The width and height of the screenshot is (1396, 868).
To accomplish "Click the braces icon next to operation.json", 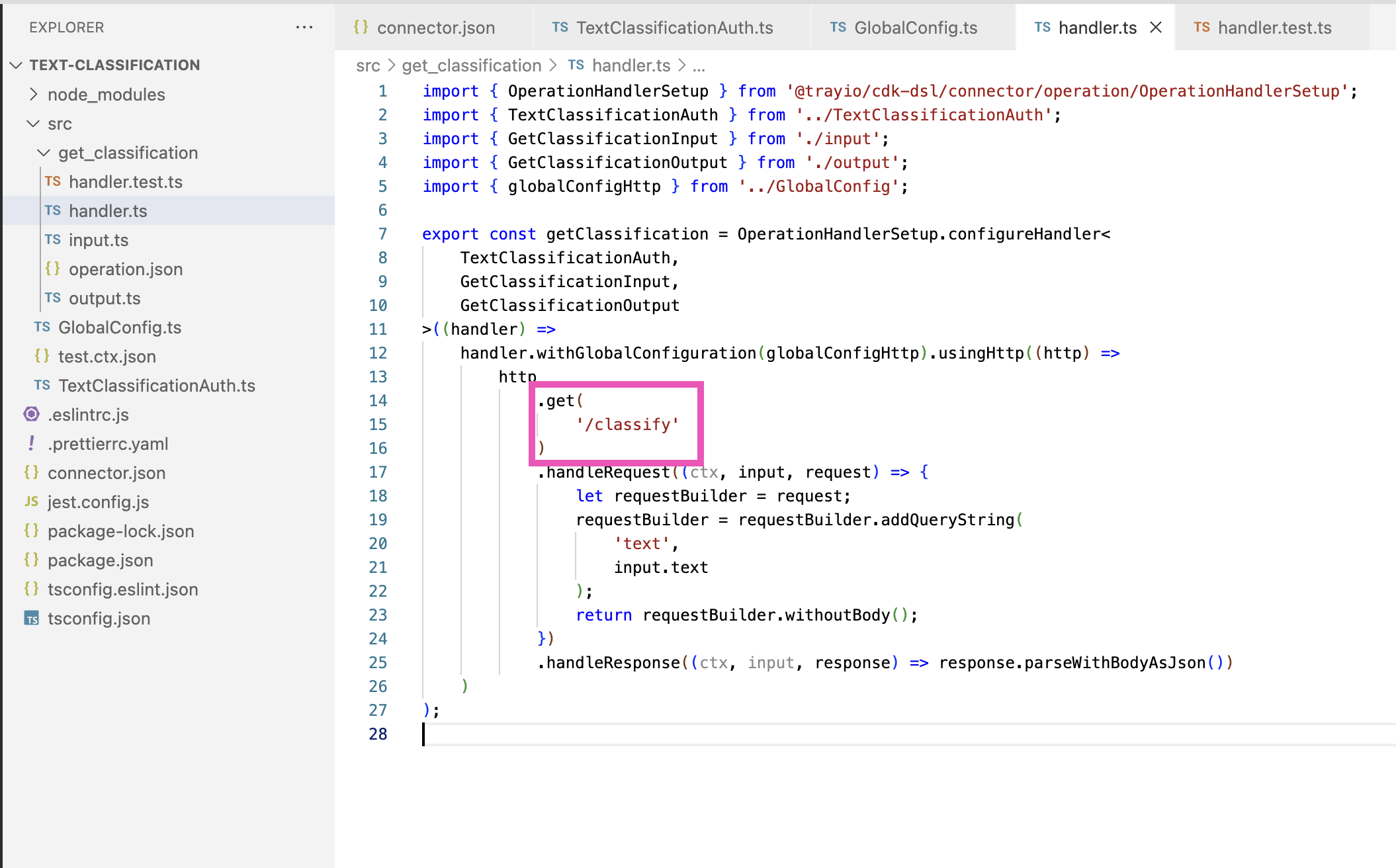I will pos(52,269).
